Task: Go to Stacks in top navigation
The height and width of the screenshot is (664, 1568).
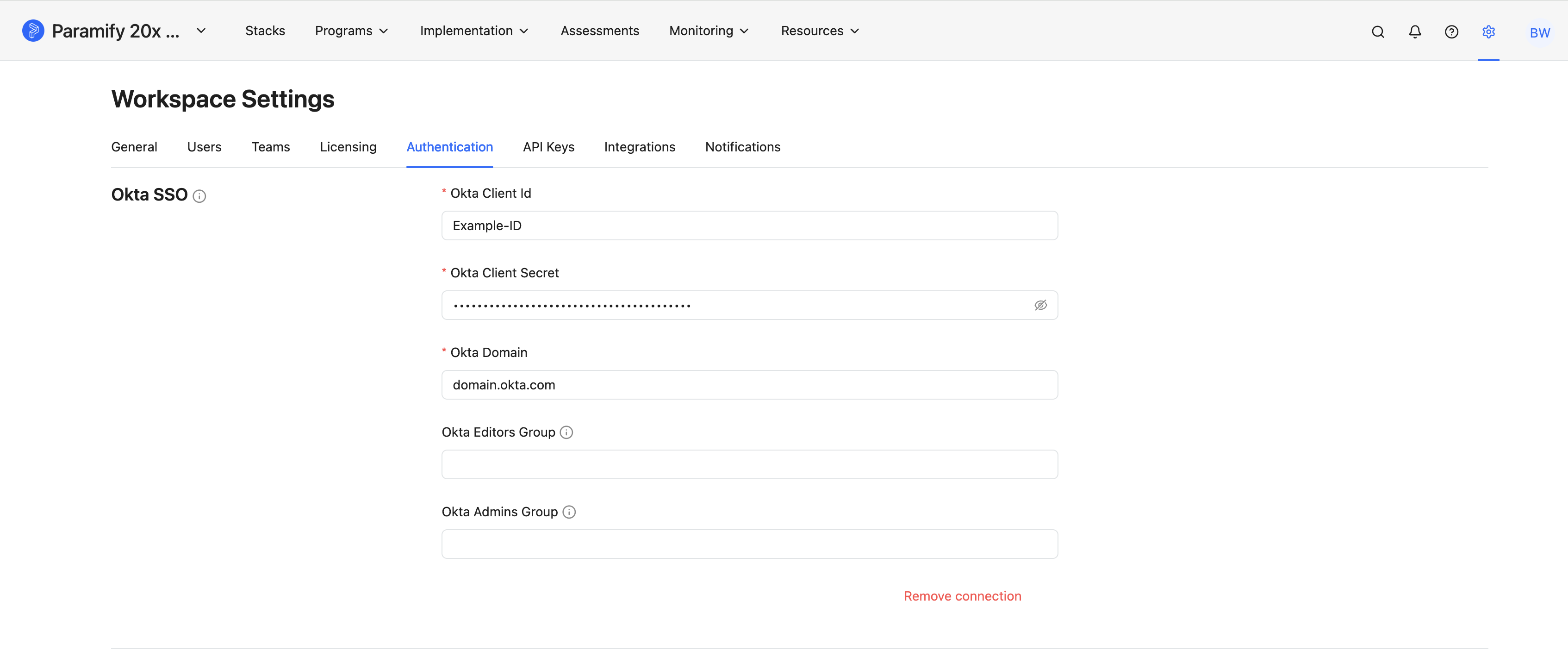Action: tap(265, 31)
